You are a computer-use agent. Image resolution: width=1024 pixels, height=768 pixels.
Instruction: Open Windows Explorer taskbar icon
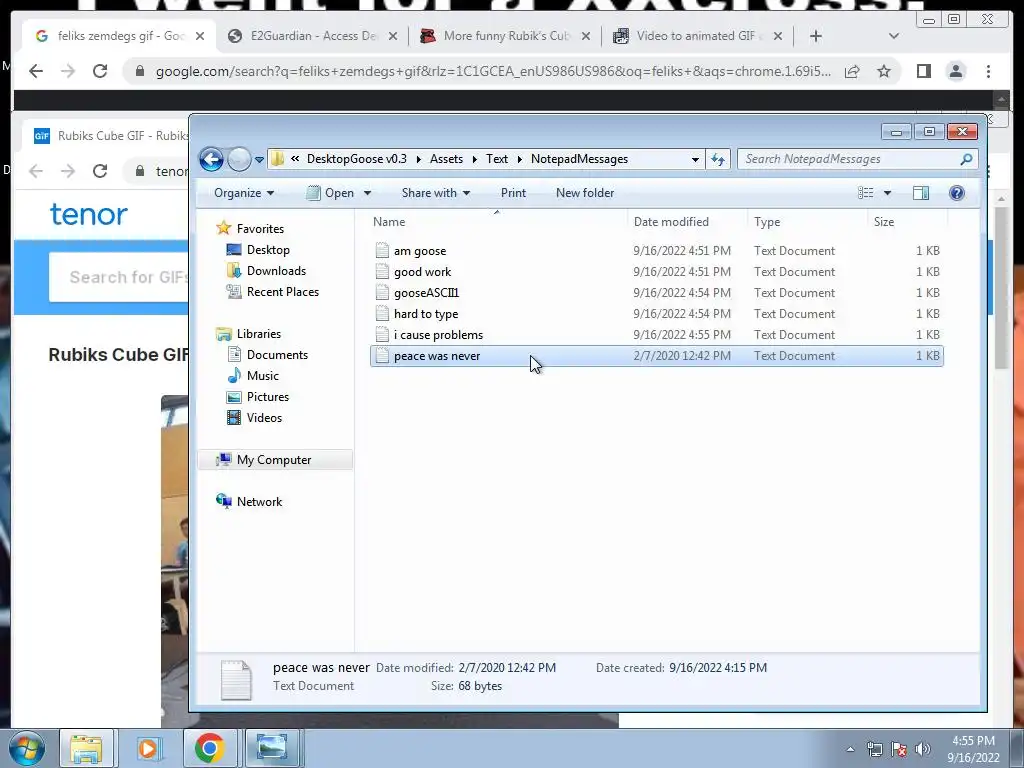[86, 748]
